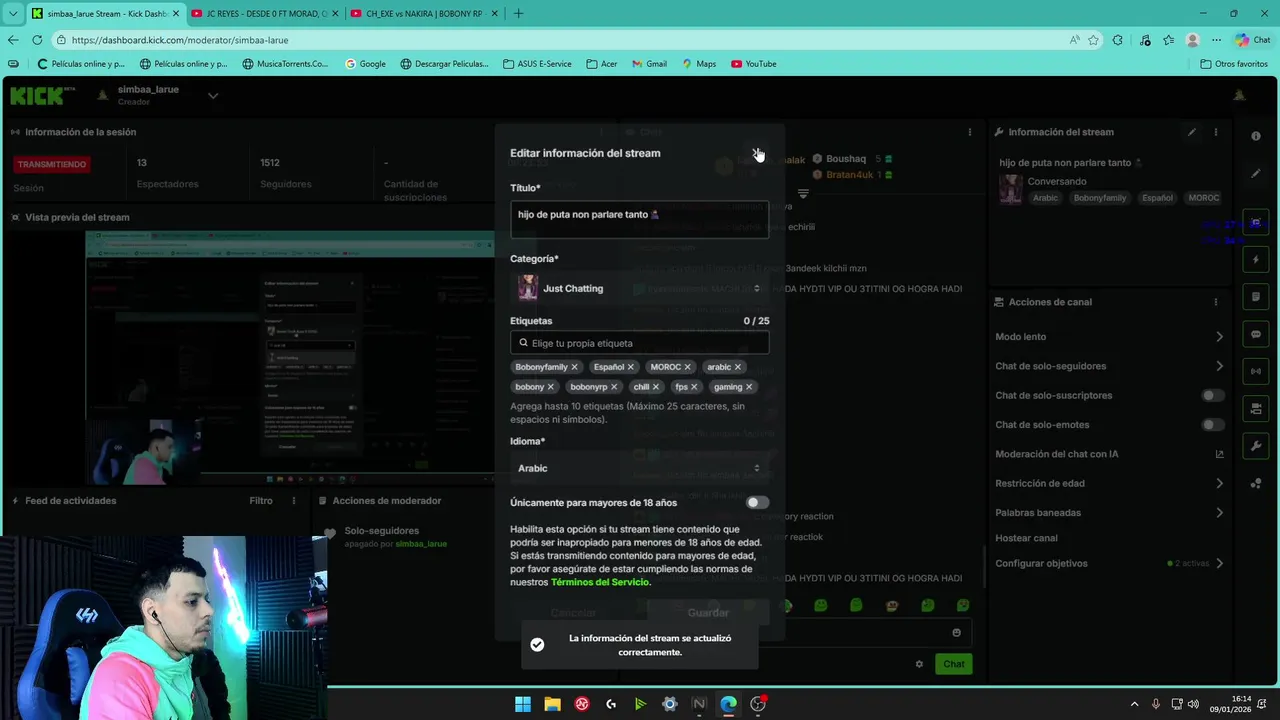Remove the Bobonyfamily tag
Image resolution: width=1280 pixels, height=720 pixels.
click(574, 367)
